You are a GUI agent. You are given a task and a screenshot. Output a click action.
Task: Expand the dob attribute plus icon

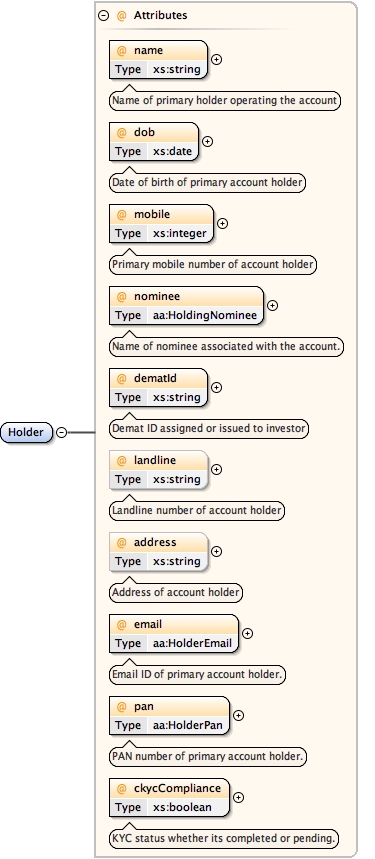pyautogui.click(x=207, y=141)
